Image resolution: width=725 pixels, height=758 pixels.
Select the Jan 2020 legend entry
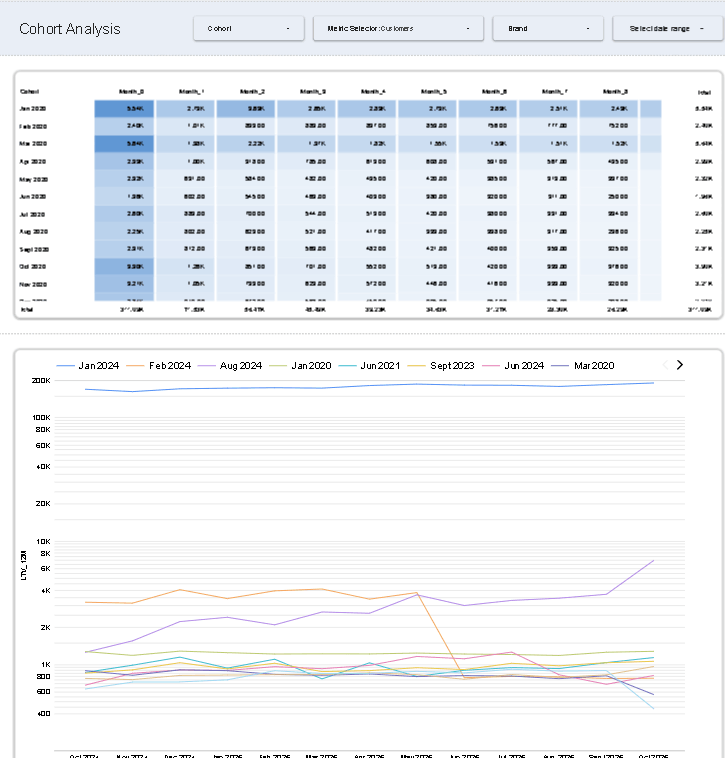point(300,366)
